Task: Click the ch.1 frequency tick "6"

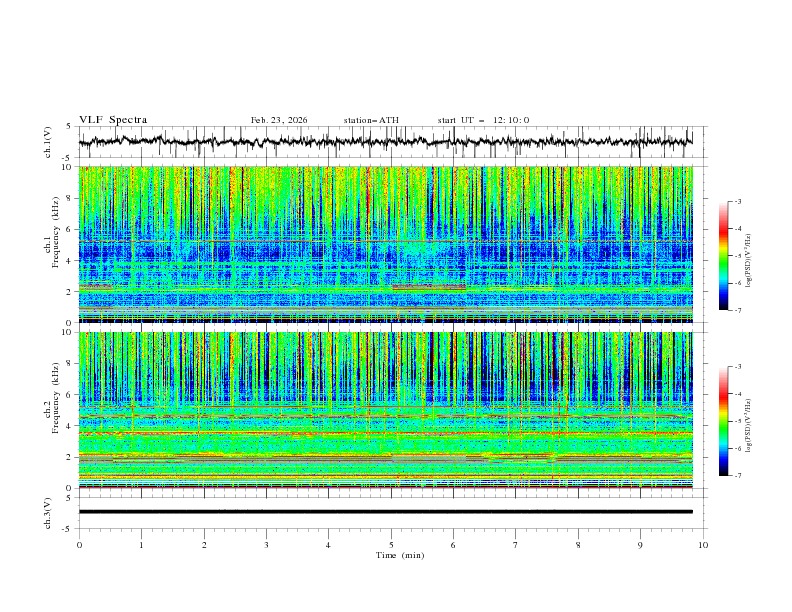Action: [69, 229]
